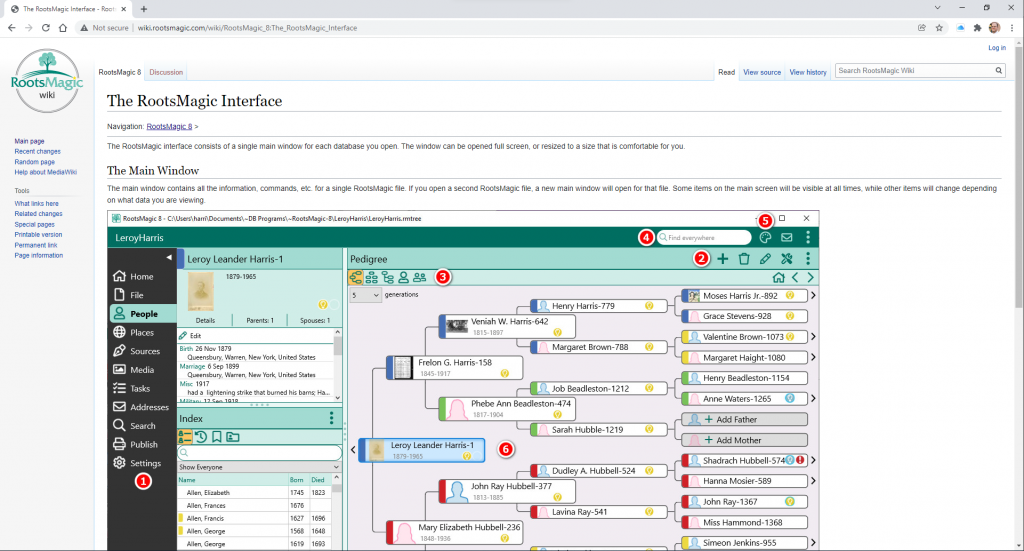Click the Search RootsMagic Wiki field
This screenshot has height=551, width=1024.
(x=914, y=71)
